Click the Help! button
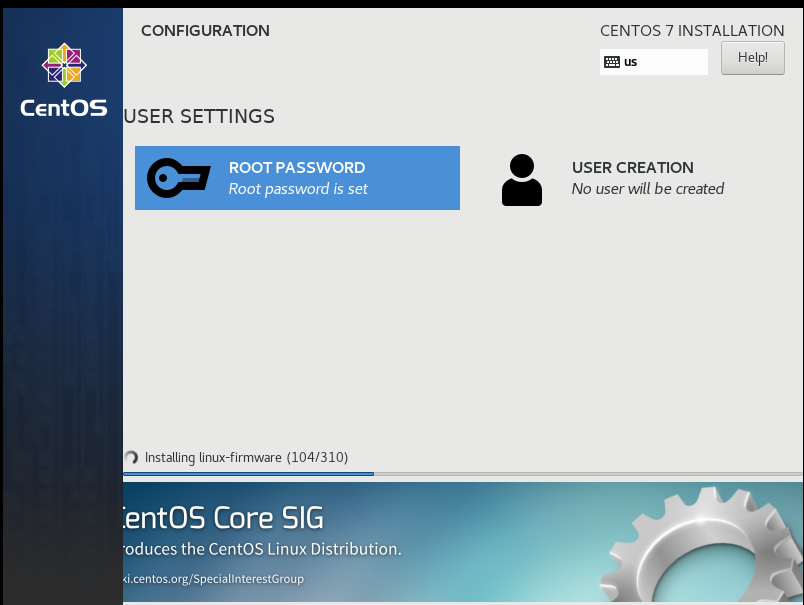This screenshot has width=804, height=605. [753, 58]
